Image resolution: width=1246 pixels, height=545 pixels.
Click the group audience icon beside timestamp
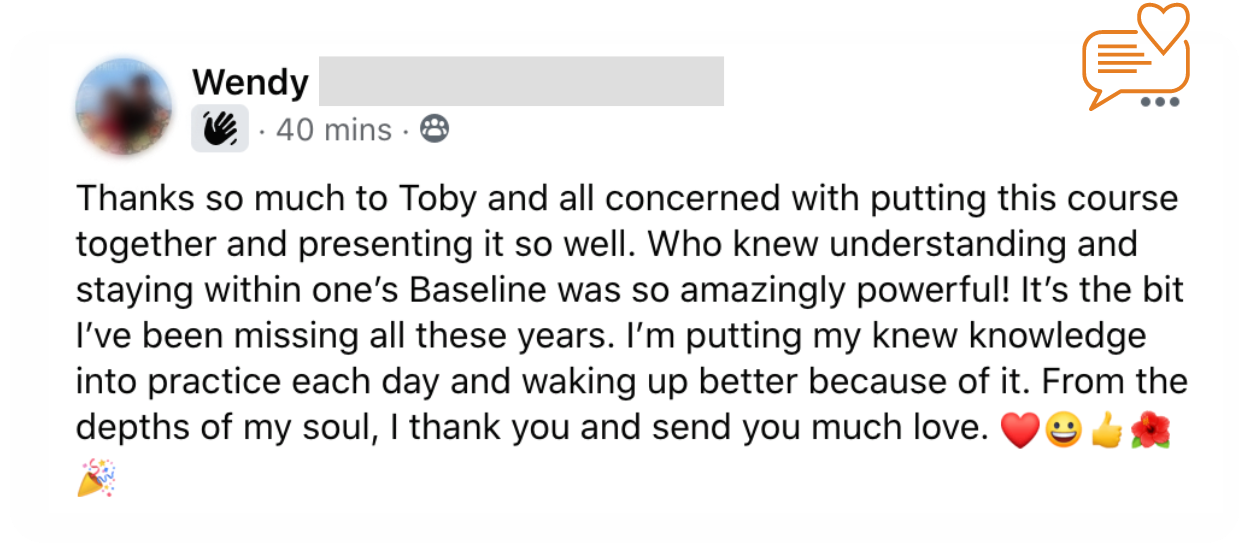pyautogui.click(x=434, y=129)
